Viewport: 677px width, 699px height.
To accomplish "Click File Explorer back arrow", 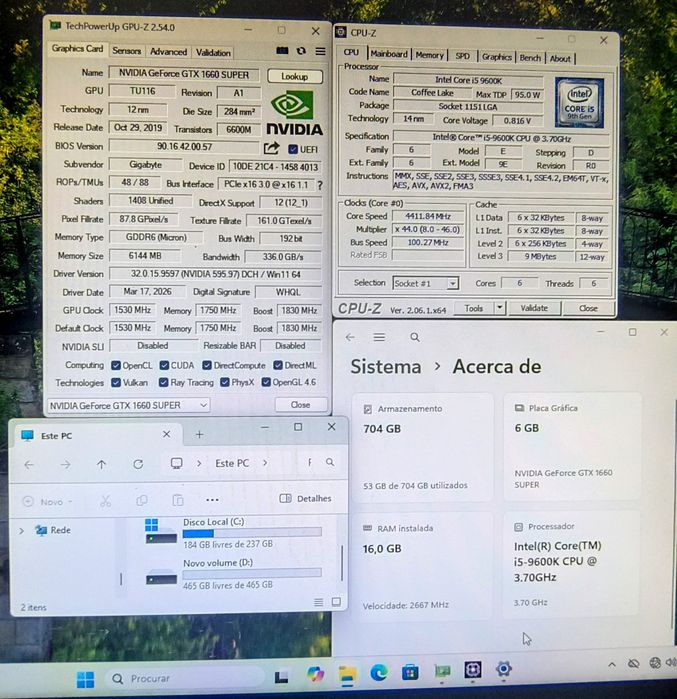I will [x=29, y=465].
